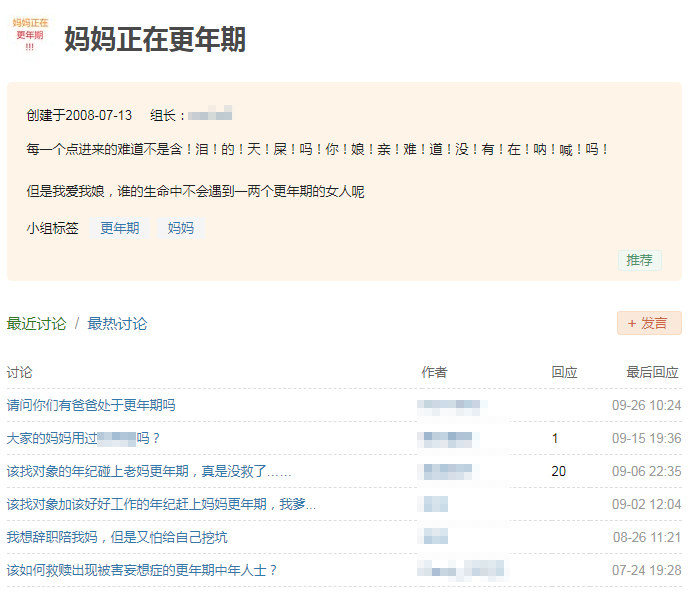
Task: Switch to the 最近讨论 tab
Action: (36, 324)
